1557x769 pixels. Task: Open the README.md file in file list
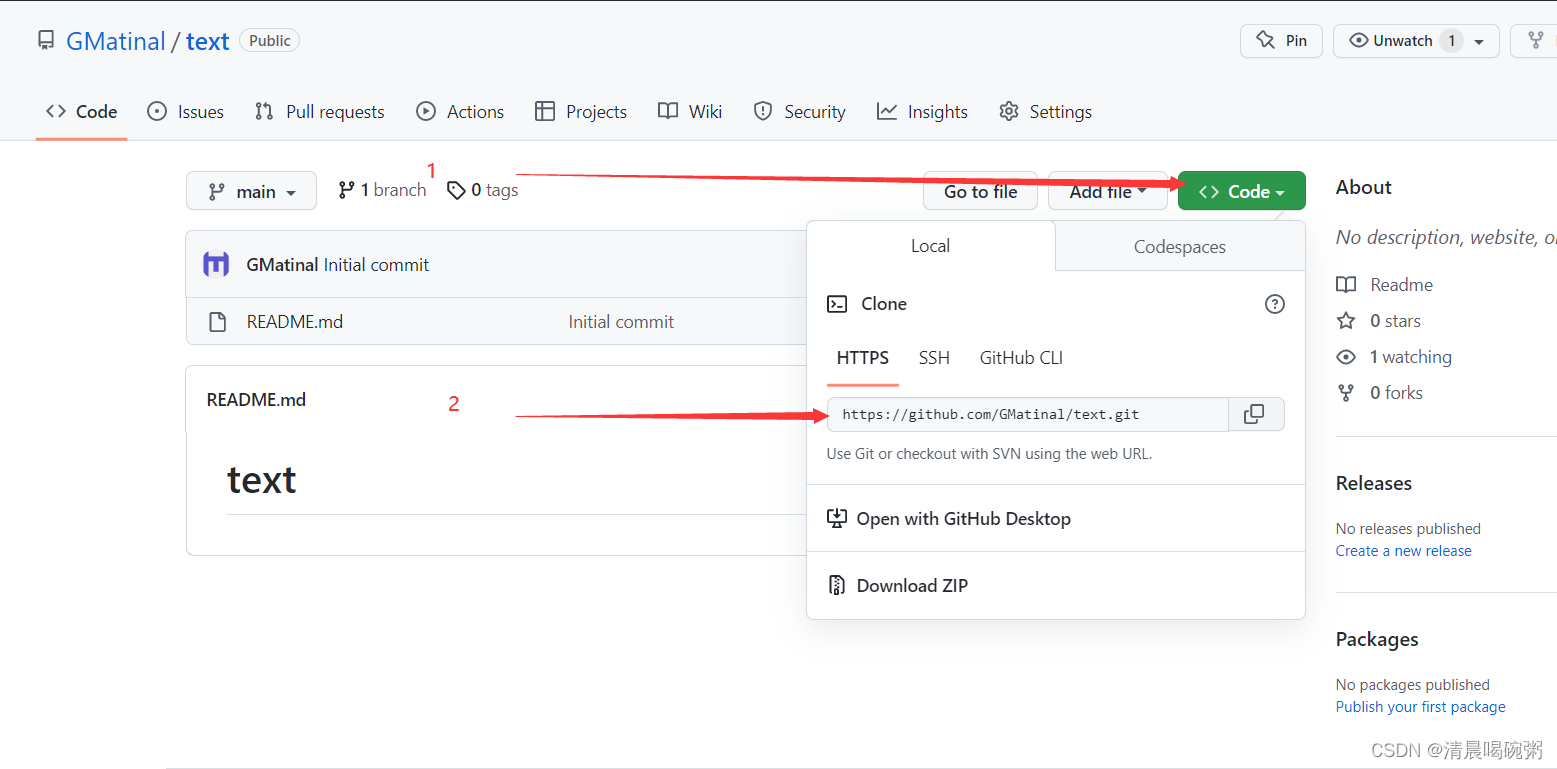point(295,322)
